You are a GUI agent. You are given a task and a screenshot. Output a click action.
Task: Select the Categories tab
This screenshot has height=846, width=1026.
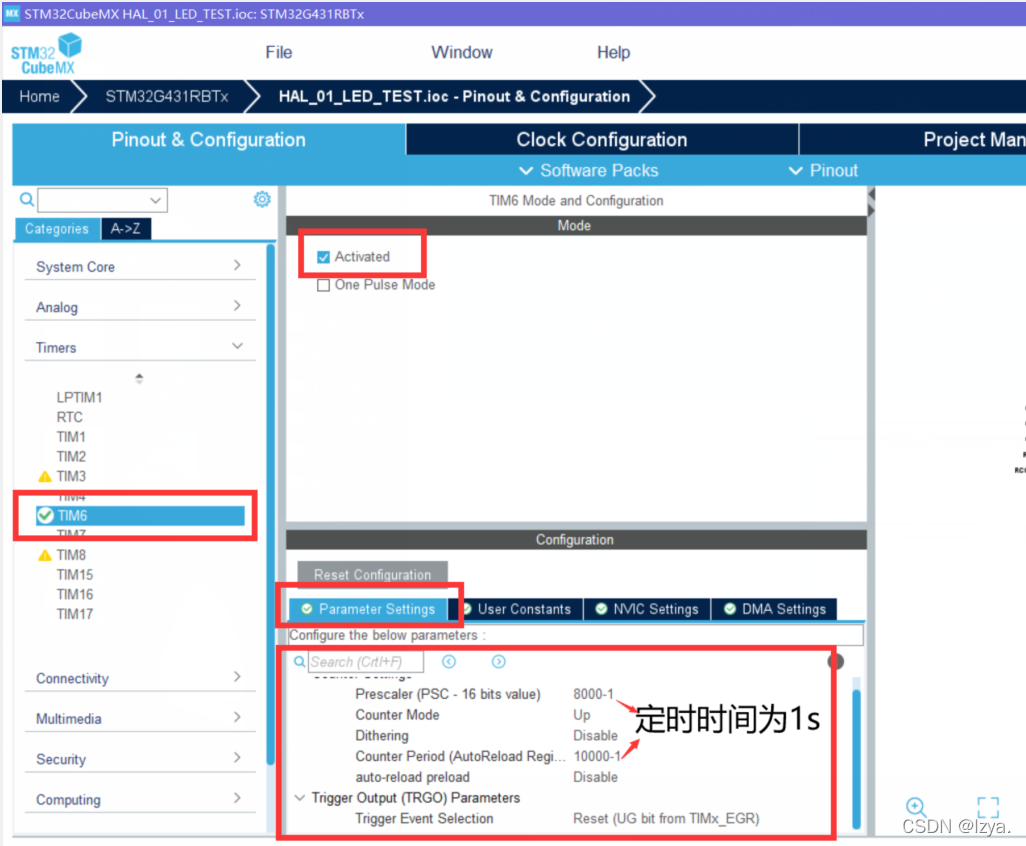pos(57,228)
